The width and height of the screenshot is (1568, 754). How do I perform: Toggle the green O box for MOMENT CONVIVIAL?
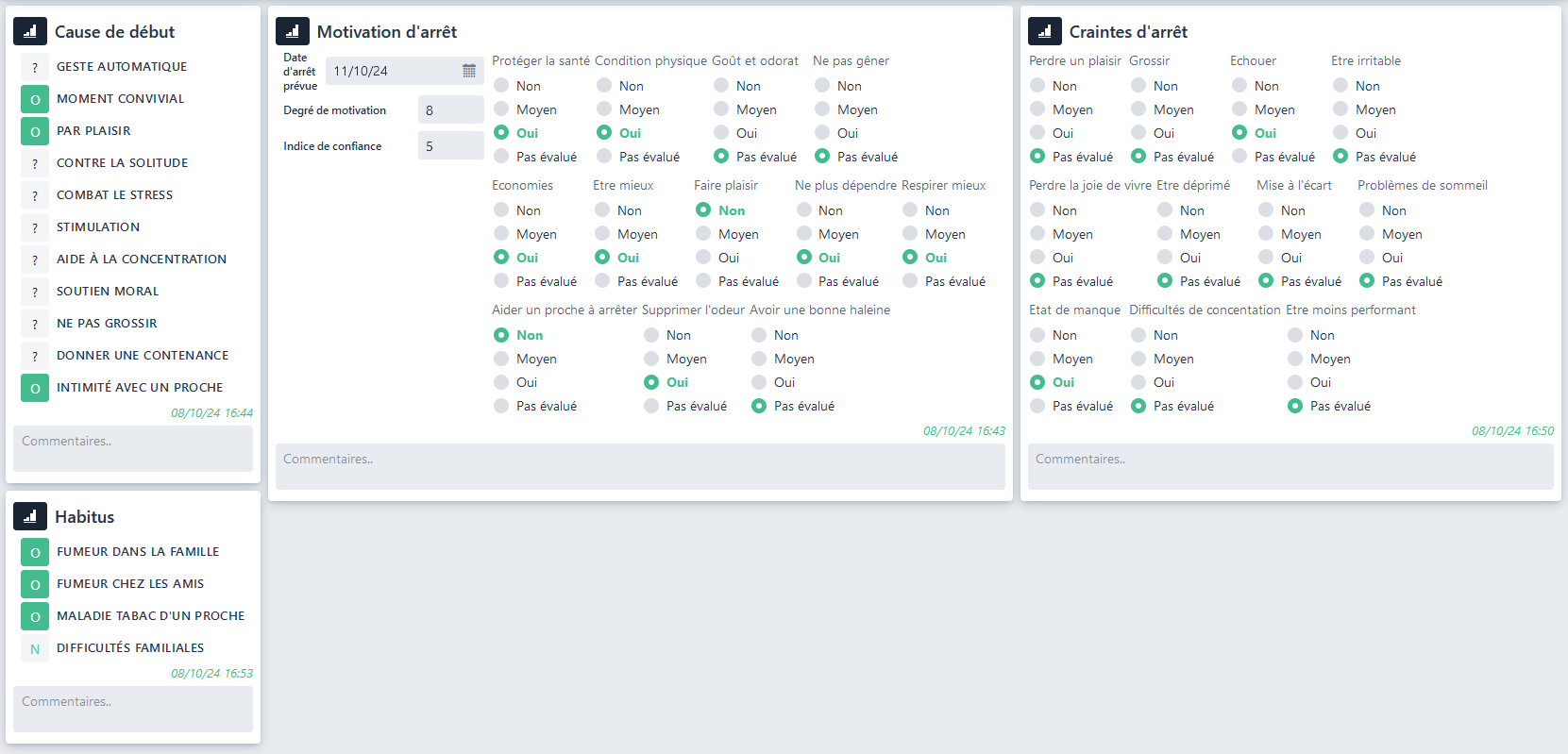tap(35, 99)
